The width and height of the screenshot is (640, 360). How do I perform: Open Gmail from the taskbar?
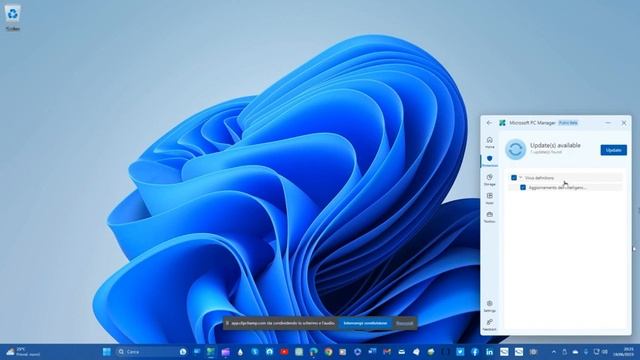[x=387, y=351]
